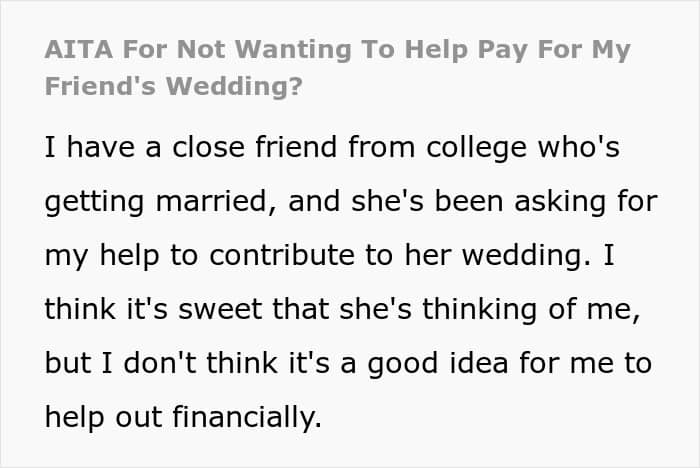Click the word "contribute" in the body text
Screen dimensions: 700x468
point(282,256)
